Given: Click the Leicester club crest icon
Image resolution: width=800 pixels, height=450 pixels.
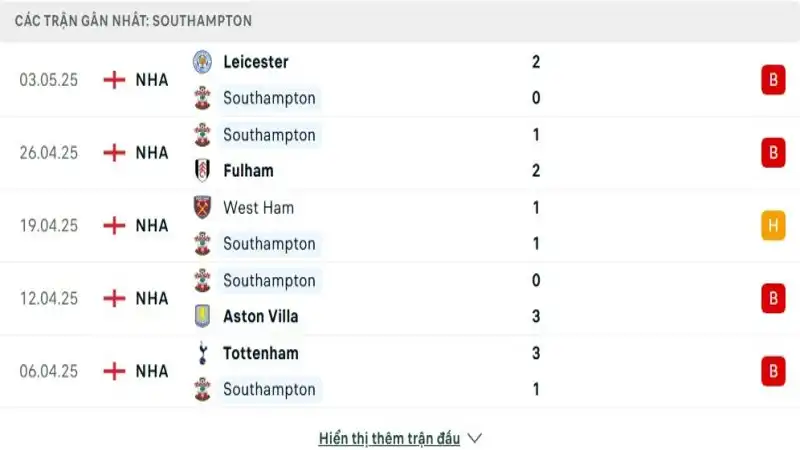Looking at the screenshot, I should tap(203, 62).
